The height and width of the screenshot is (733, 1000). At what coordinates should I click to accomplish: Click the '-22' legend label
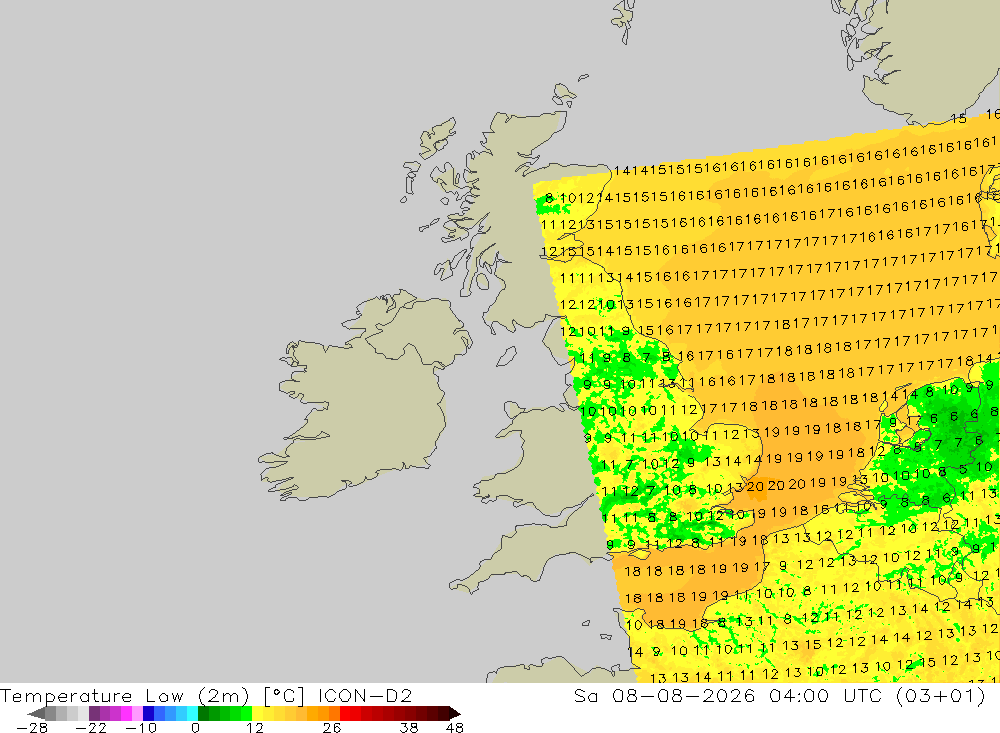(91, 728)
